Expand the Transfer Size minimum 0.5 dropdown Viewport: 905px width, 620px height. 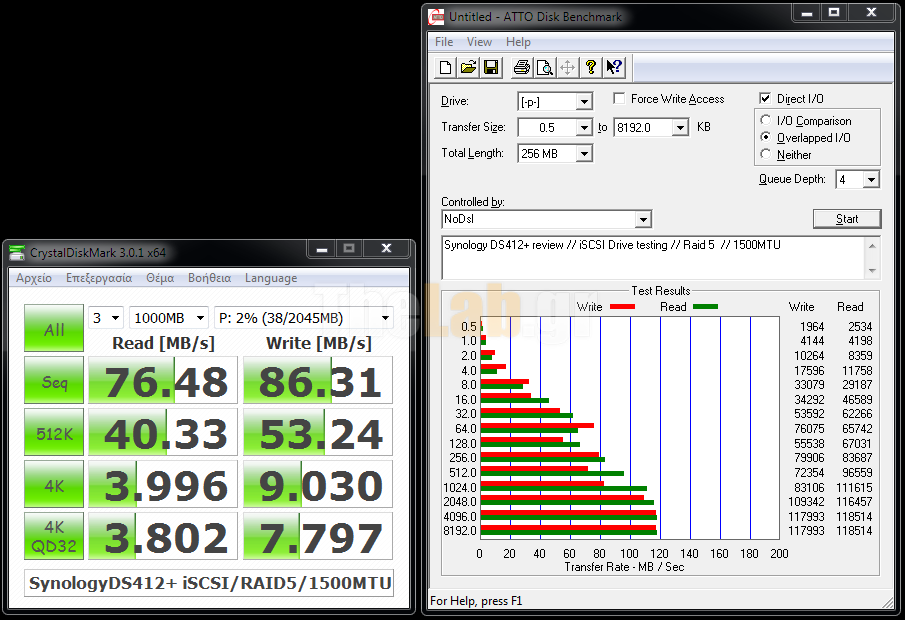coord(584,128)
